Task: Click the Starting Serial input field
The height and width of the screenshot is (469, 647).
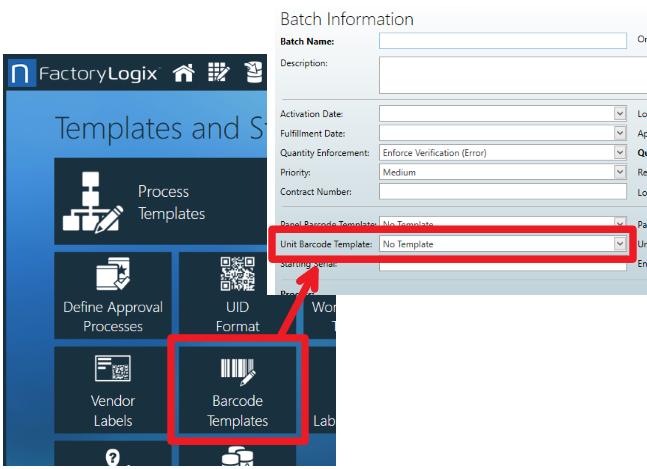Action: [503, 266]
